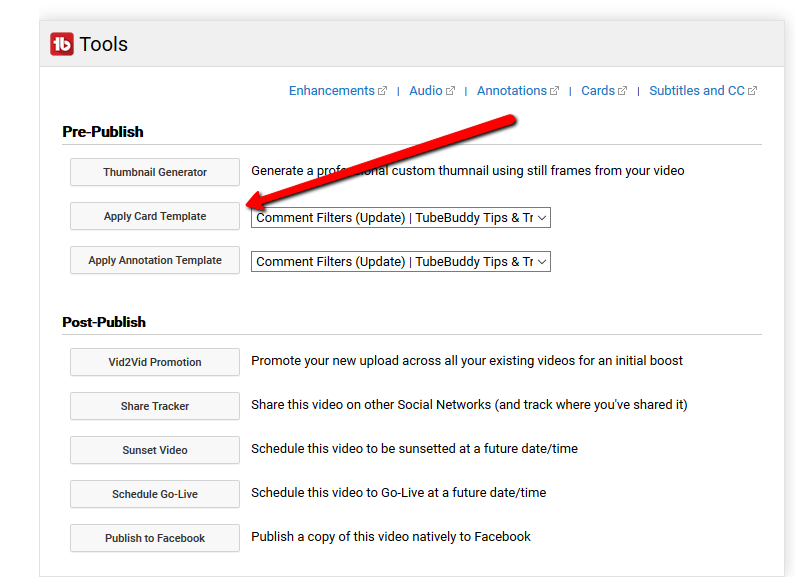This screenshot has width=798, height=585.
Task: Click the external-link icon beside Subtitles and CC
Action: click(752, 91)
